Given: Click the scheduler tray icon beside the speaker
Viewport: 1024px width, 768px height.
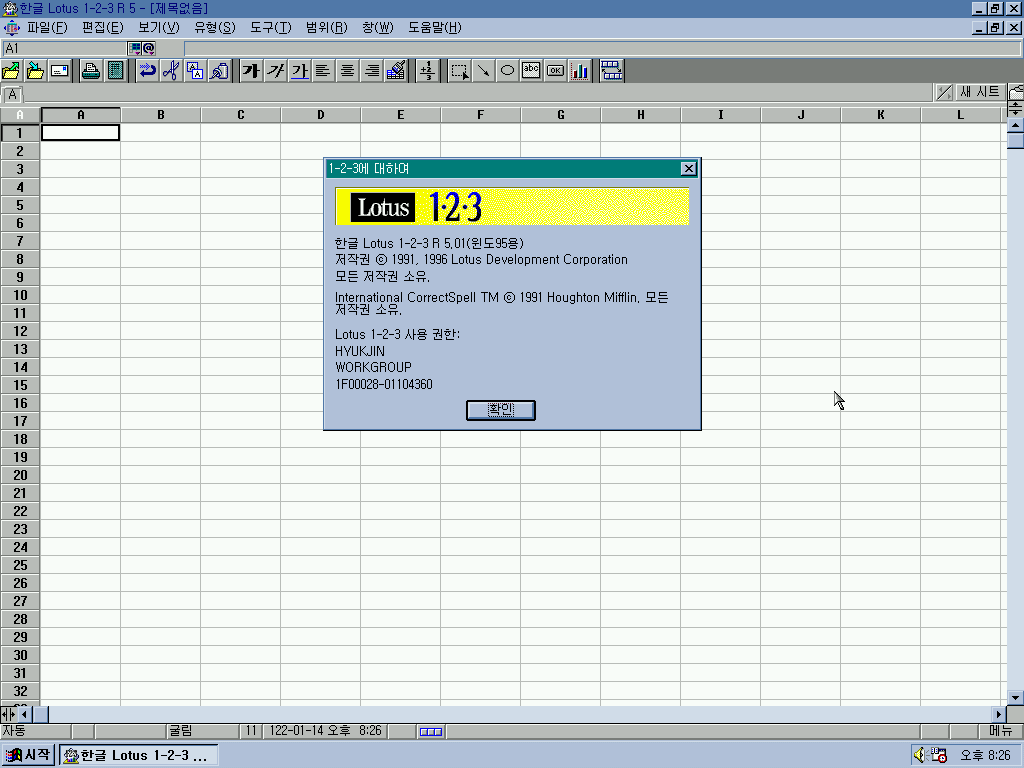Looking at the screenshot, I should pos(939,755).
